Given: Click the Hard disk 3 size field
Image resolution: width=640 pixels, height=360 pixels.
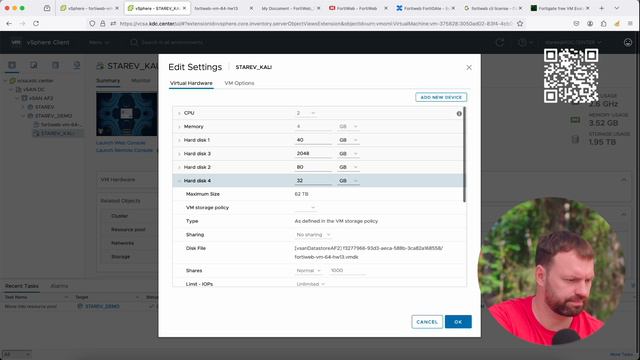Looking at the screenshot, I should tap(313, 154).
